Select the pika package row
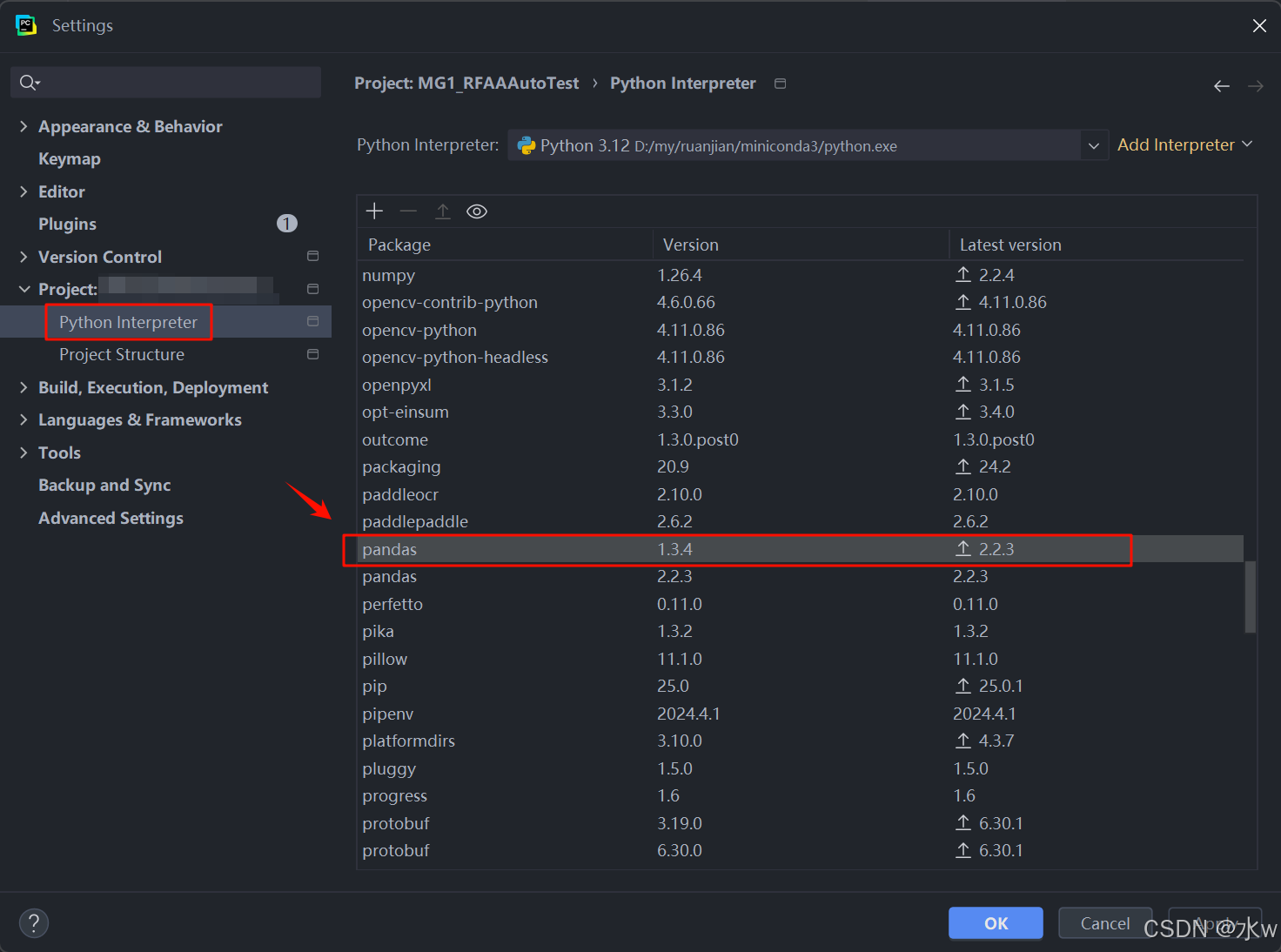The width and height of the screenshot is (1281, 952). pyautogui.click(x=801, y=631)
